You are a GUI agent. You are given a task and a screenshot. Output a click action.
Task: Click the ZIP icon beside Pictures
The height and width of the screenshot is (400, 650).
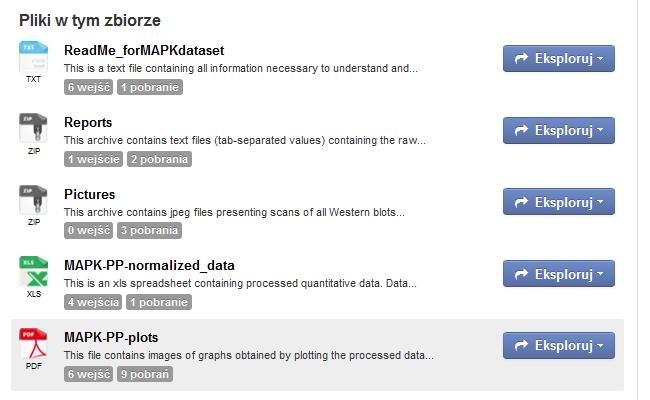[x=33, y=201]
